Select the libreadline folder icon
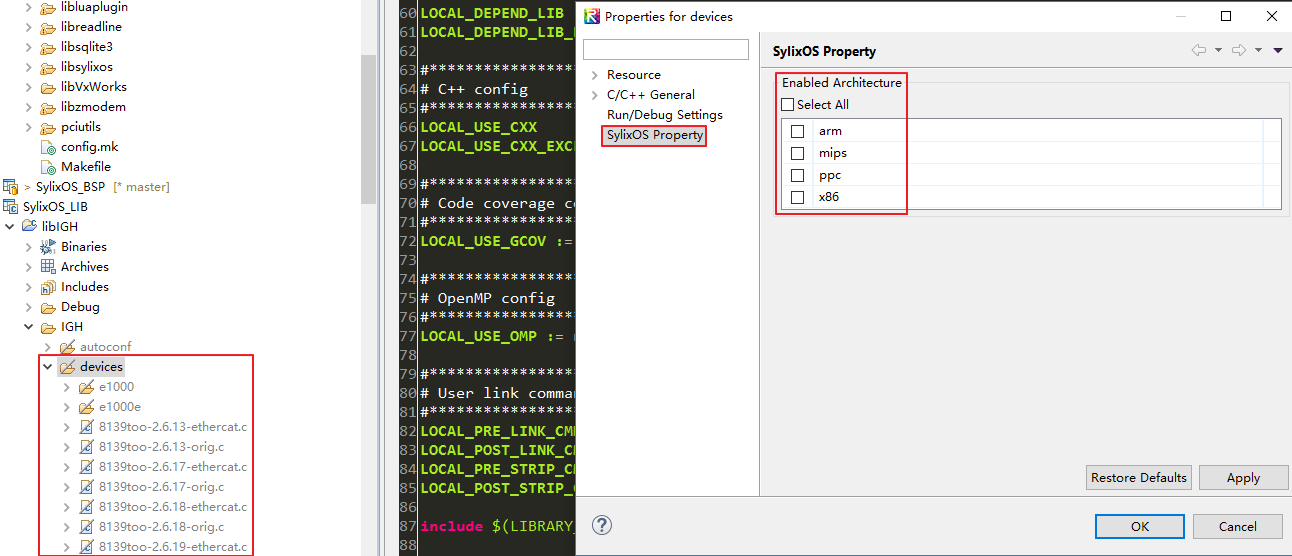The image size is (1292, 556). pos(48,27)
